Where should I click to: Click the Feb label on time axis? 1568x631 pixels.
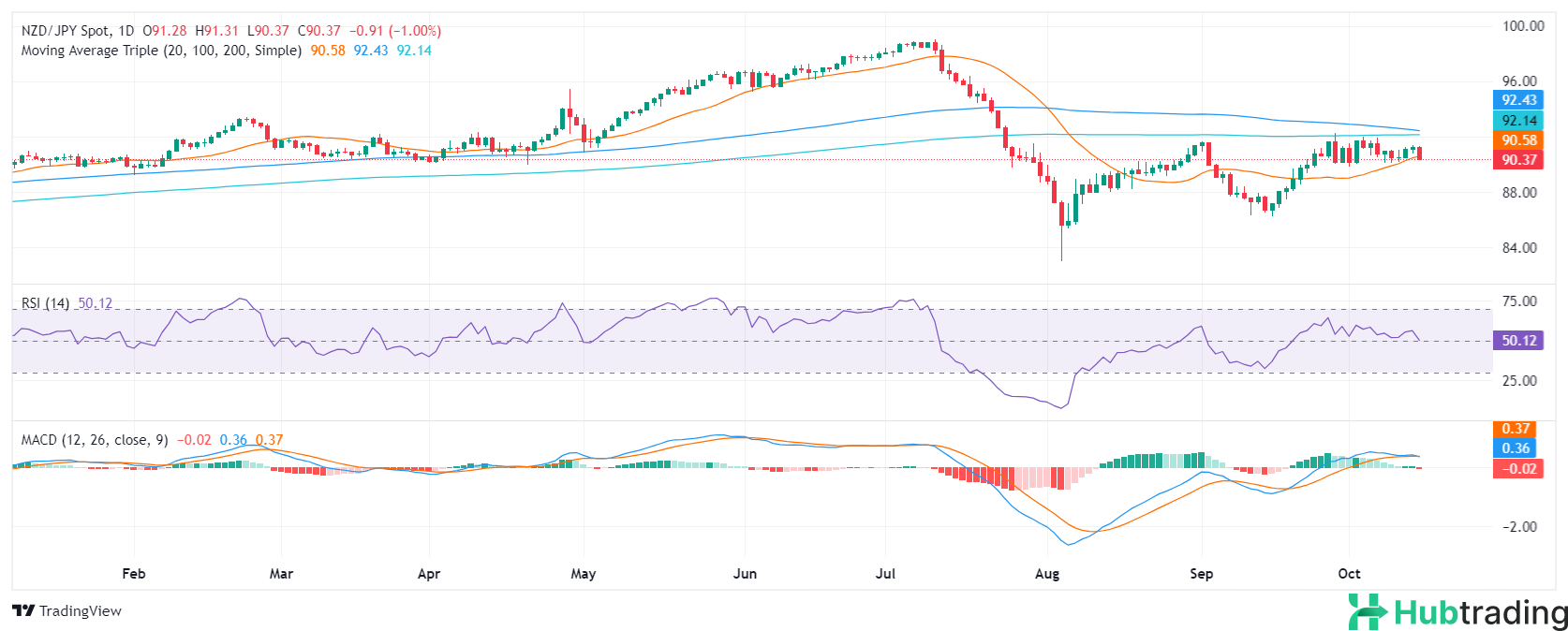(x=134, y=574)
